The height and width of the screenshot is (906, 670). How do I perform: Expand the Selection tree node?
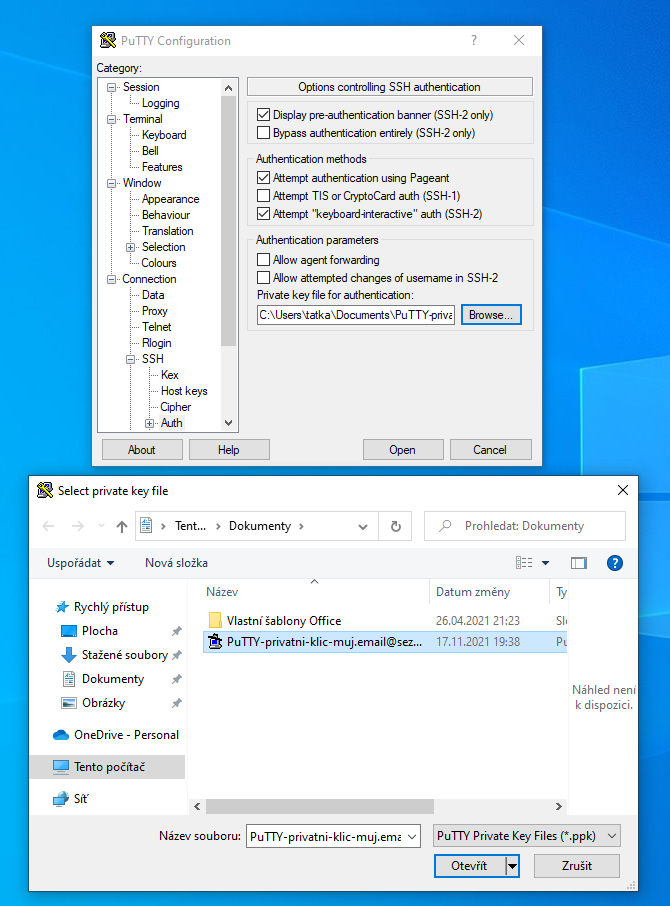click(131, 247)
